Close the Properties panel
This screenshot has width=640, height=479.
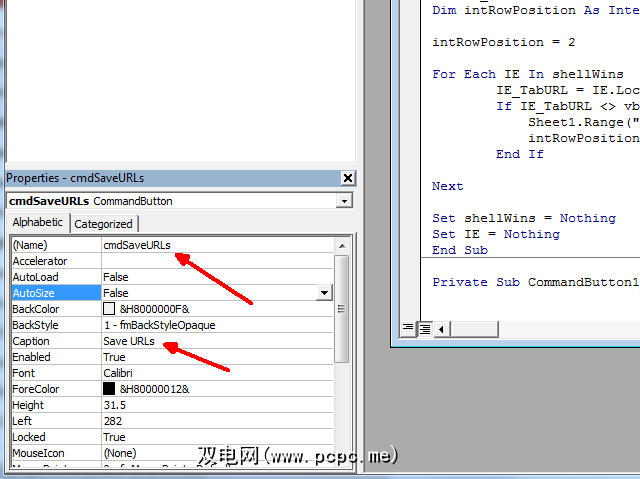348,178
